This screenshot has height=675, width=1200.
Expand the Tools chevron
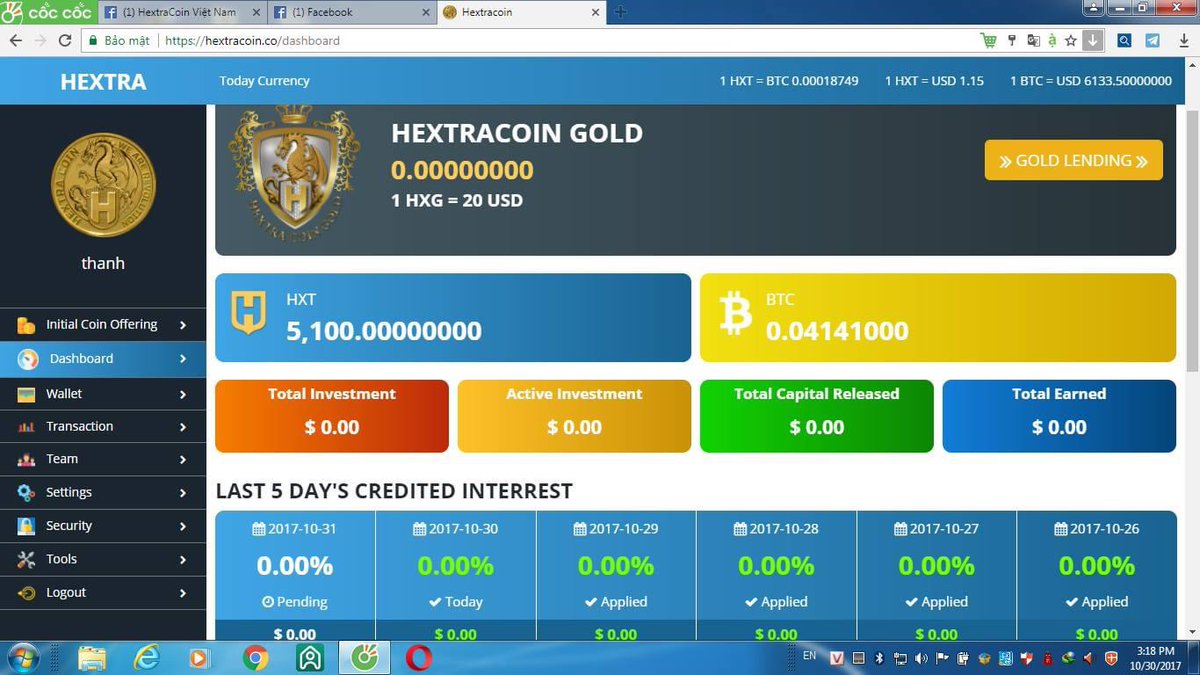tap(183, 560)
